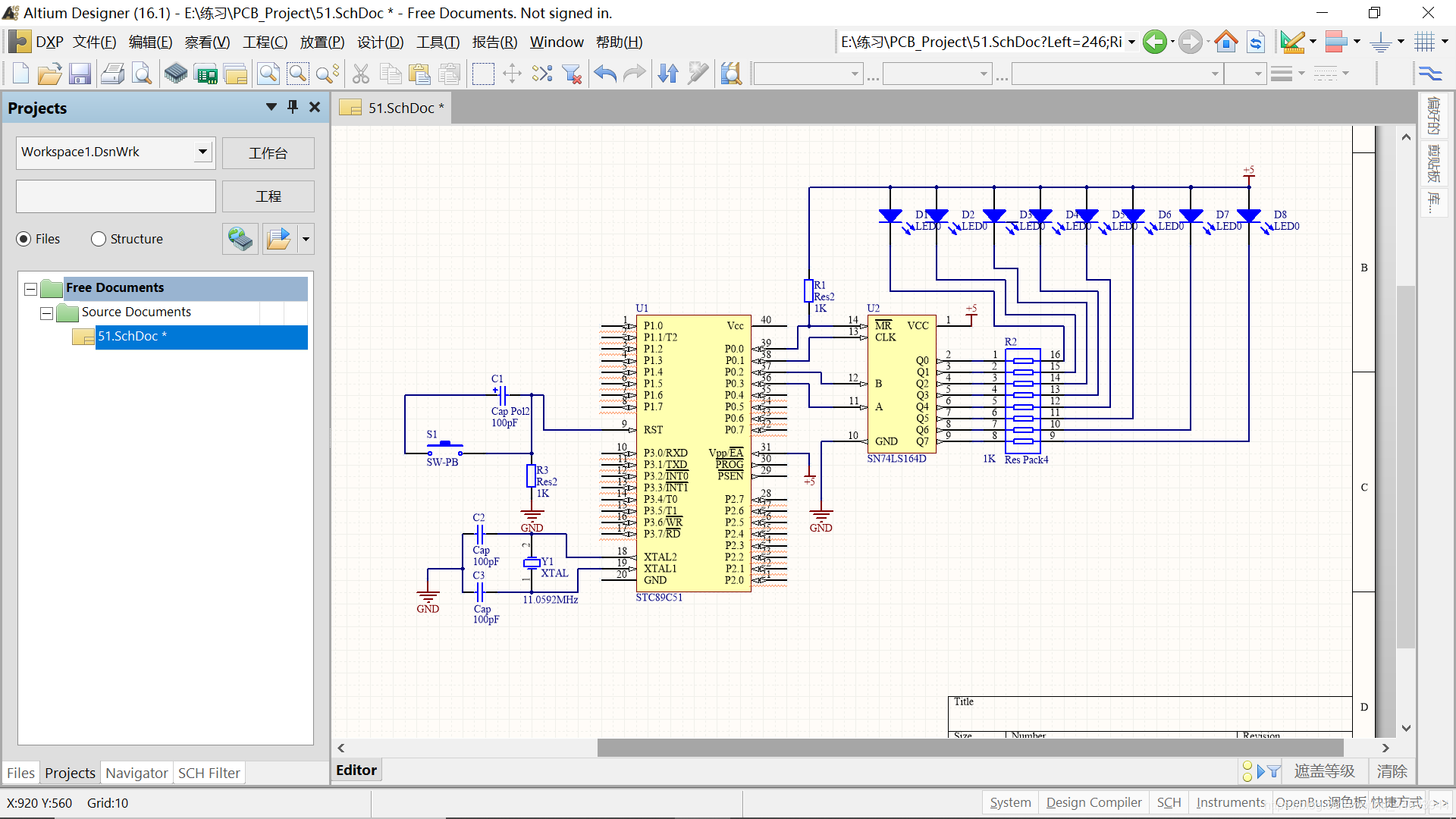Open the System panel button
Screen dimensions: 1456x819
click(1011, 802)
